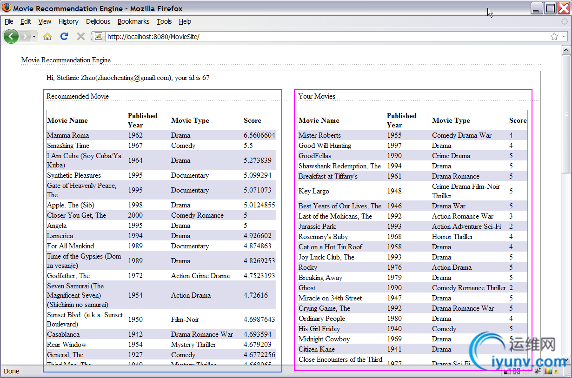Open the Casablanca movie link

63,334
